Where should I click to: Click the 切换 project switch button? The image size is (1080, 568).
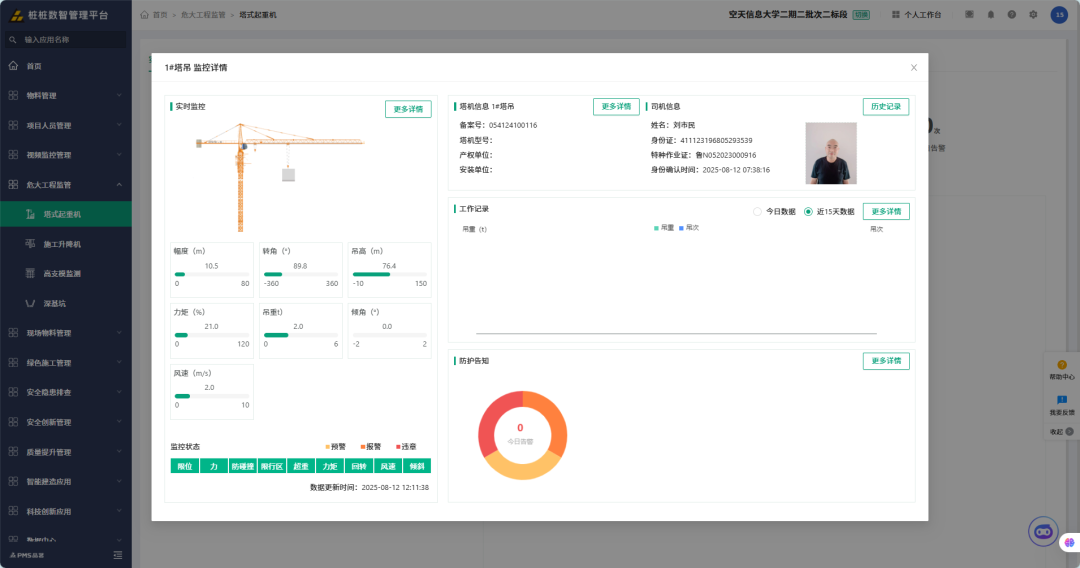pos(861,14)
